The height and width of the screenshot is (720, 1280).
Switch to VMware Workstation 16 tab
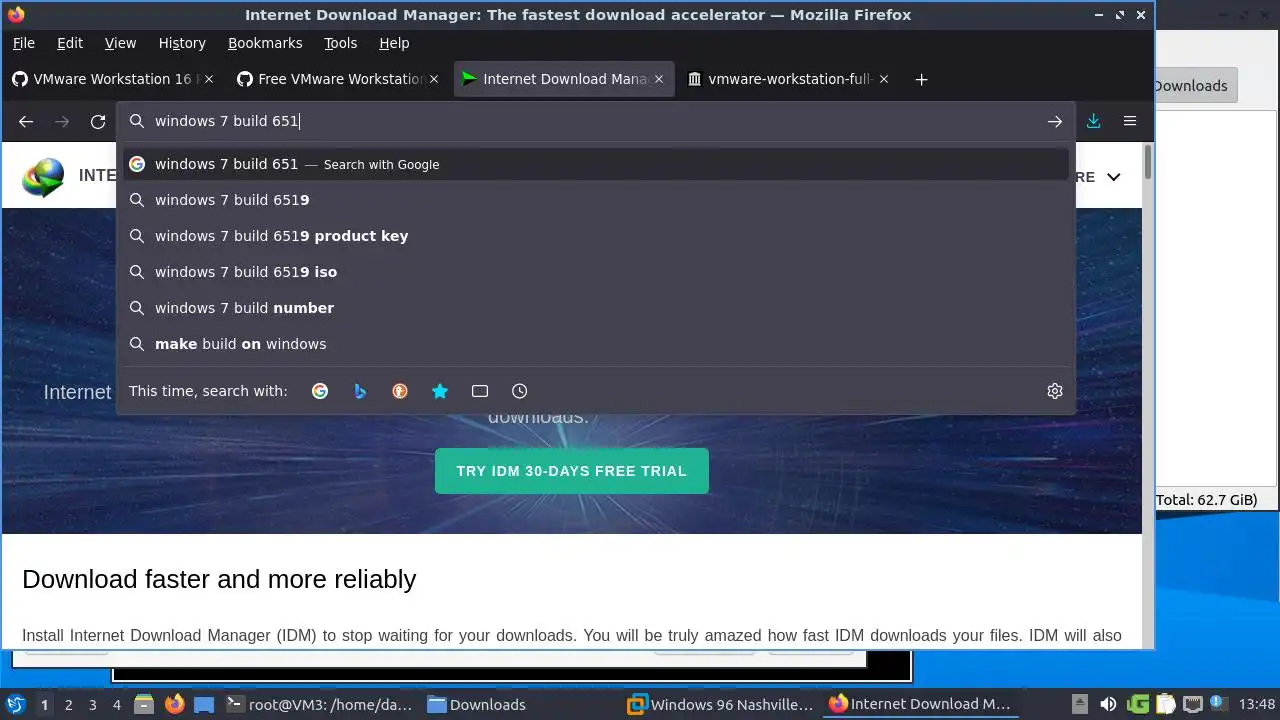(x=111, y=79)
